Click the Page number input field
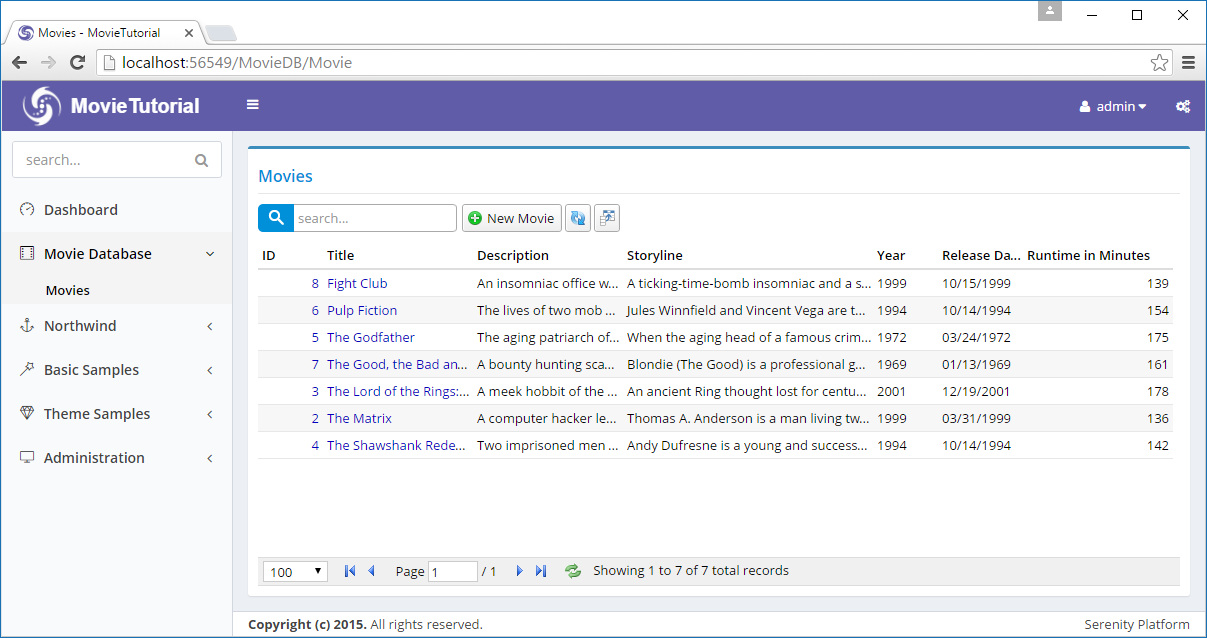Viewport: 1207px width, 638px height. tap(452, 571)
